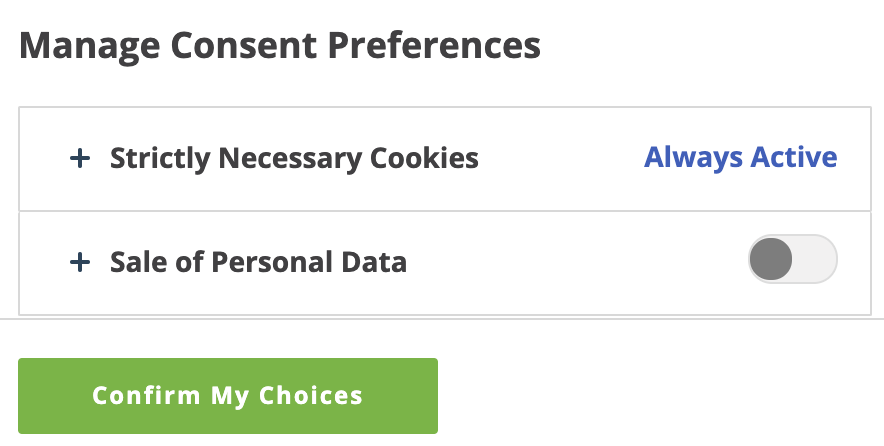The width and height of the screenshot is (884, 446).
Task: Click the word Sale in second row
Action: click(x=135, y=263)
